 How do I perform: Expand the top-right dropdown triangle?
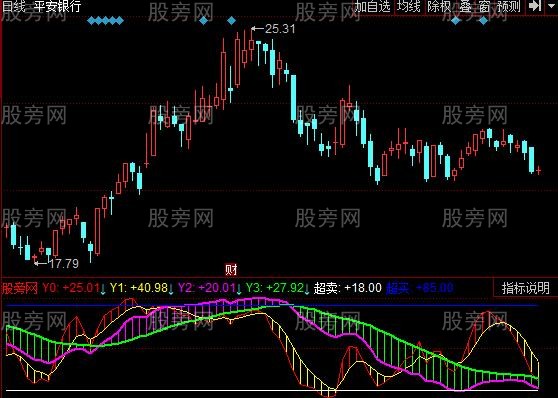point(551,6)
